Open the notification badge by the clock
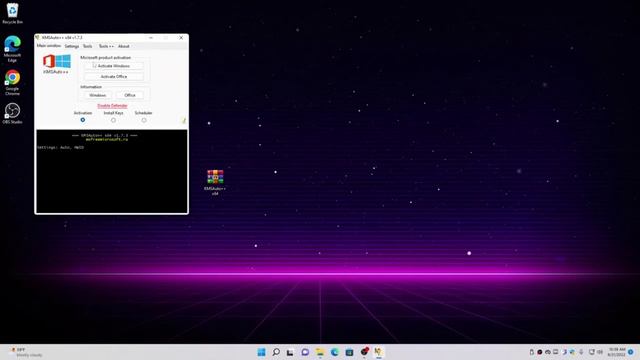 tap(631, 352)
